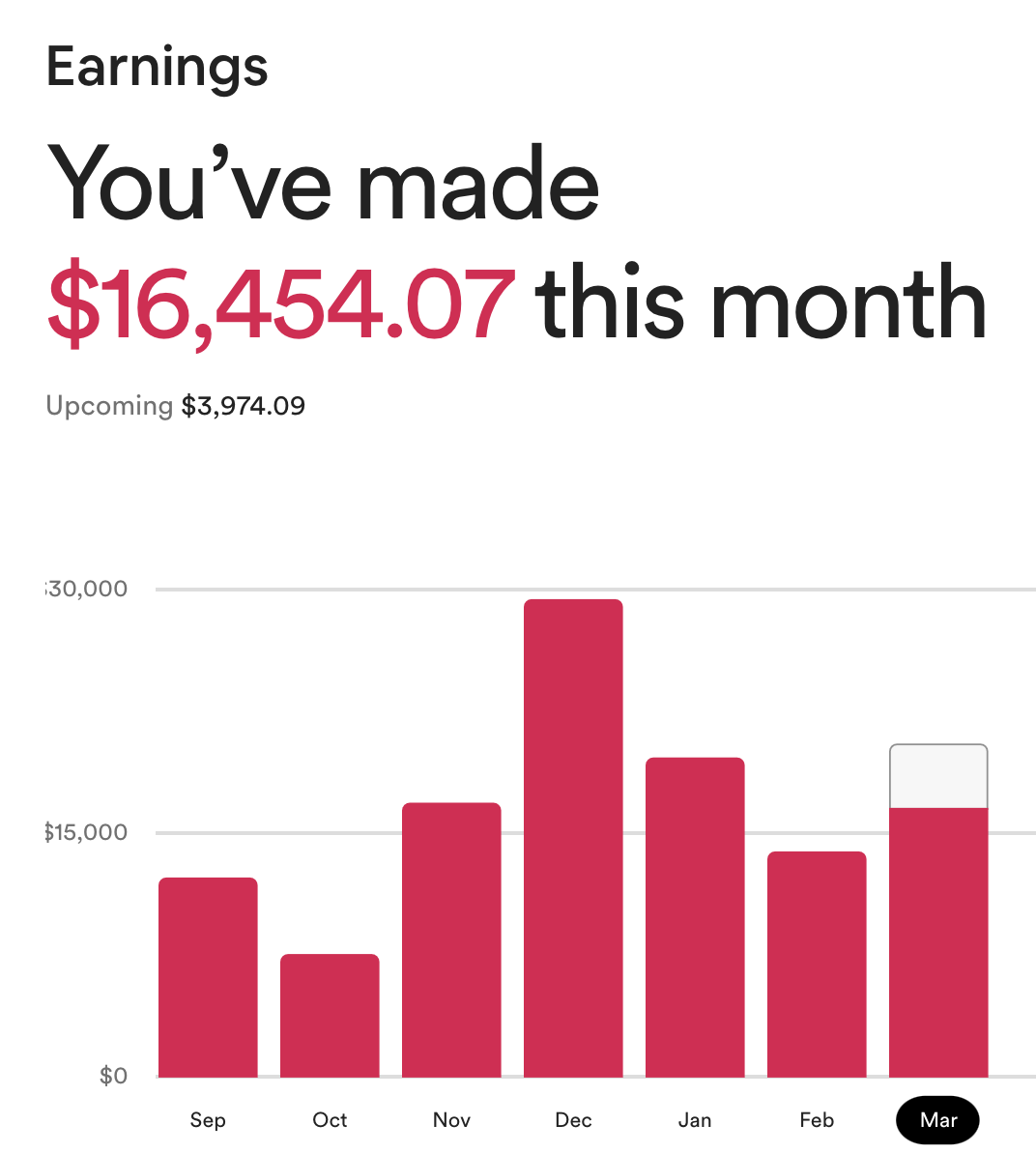The image size is (1036, 1154).
Task: Click the gray upcoming portion of March bar
Action: pyautogui.click(x=938, y=776)
